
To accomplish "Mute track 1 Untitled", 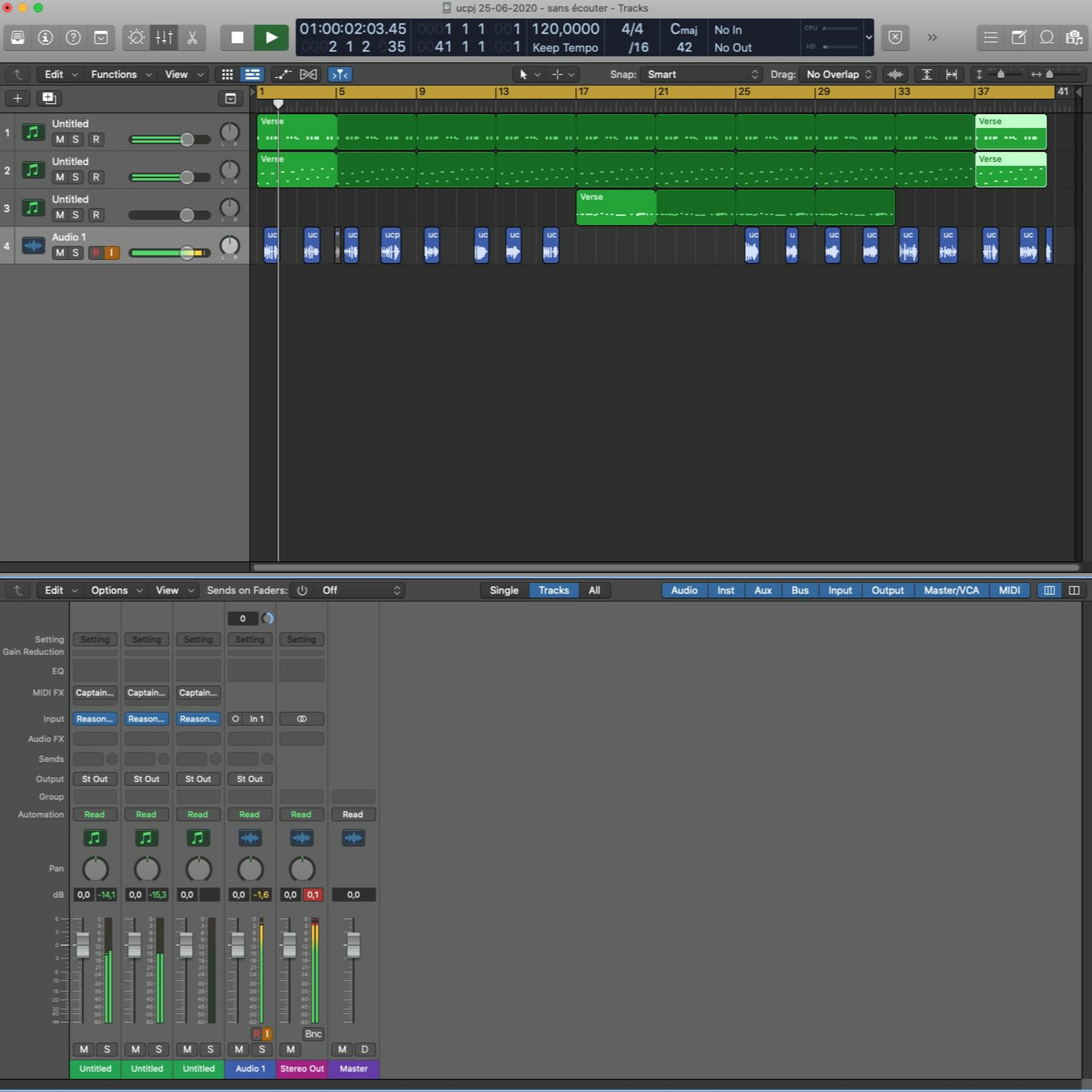I will pyautogui.click(x=60, y=140).
